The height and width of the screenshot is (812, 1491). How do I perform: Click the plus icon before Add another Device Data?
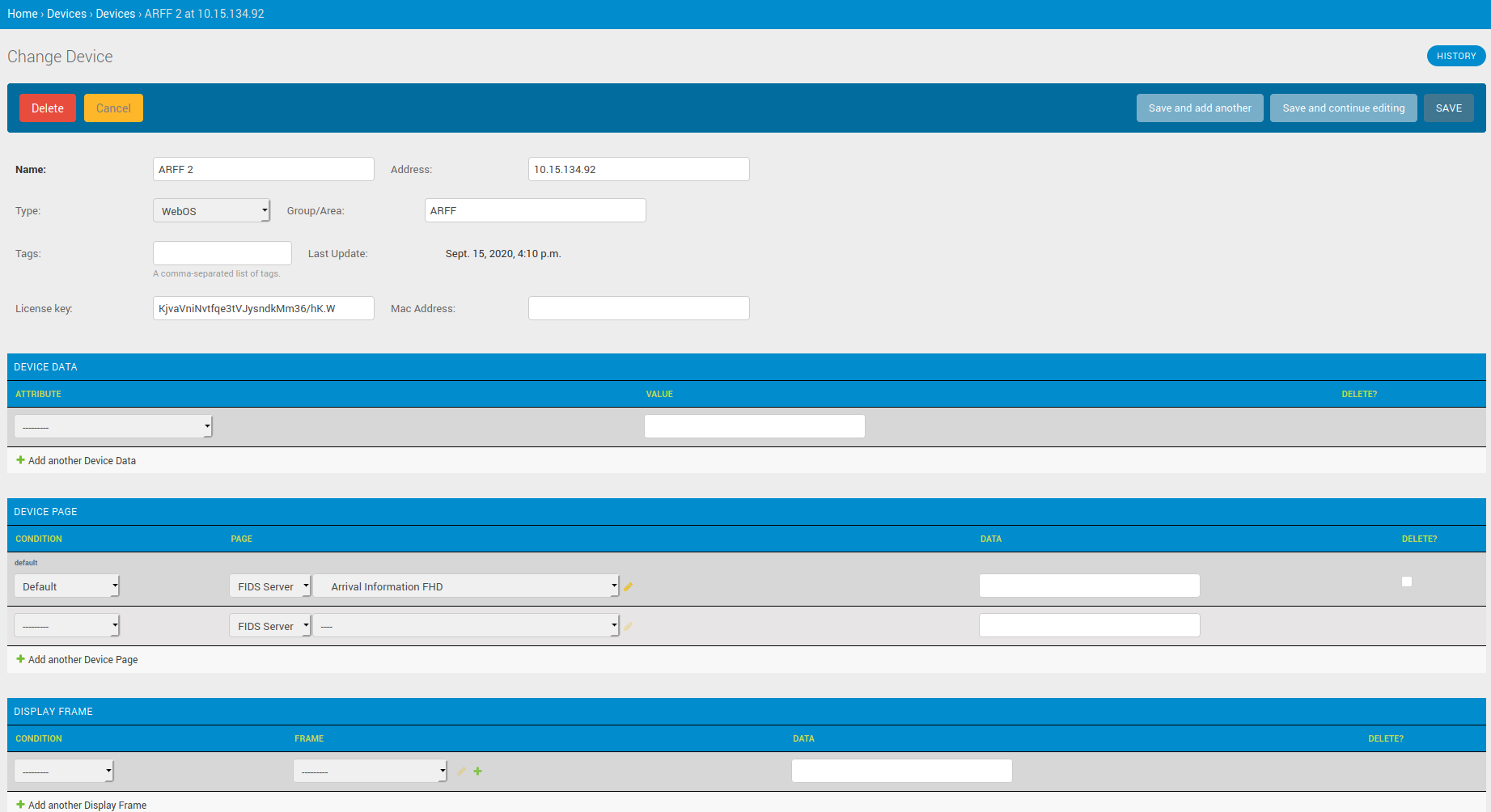coord(20,460)
